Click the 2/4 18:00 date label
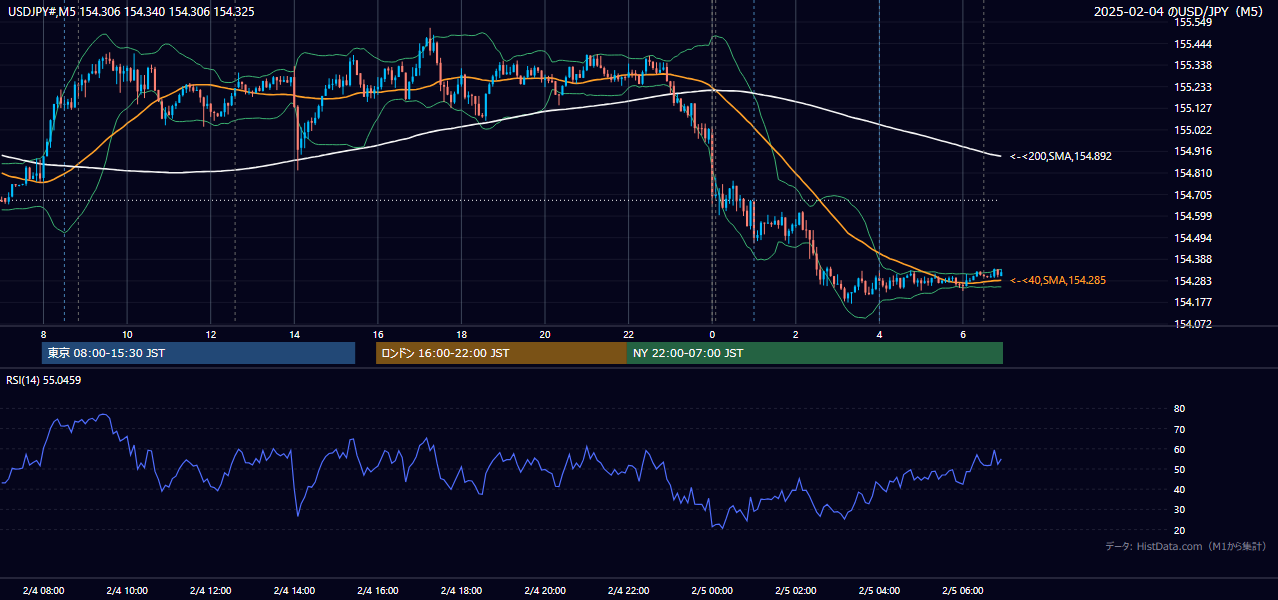The width and height of the screenshot is (1278, 600). [461, 591]
